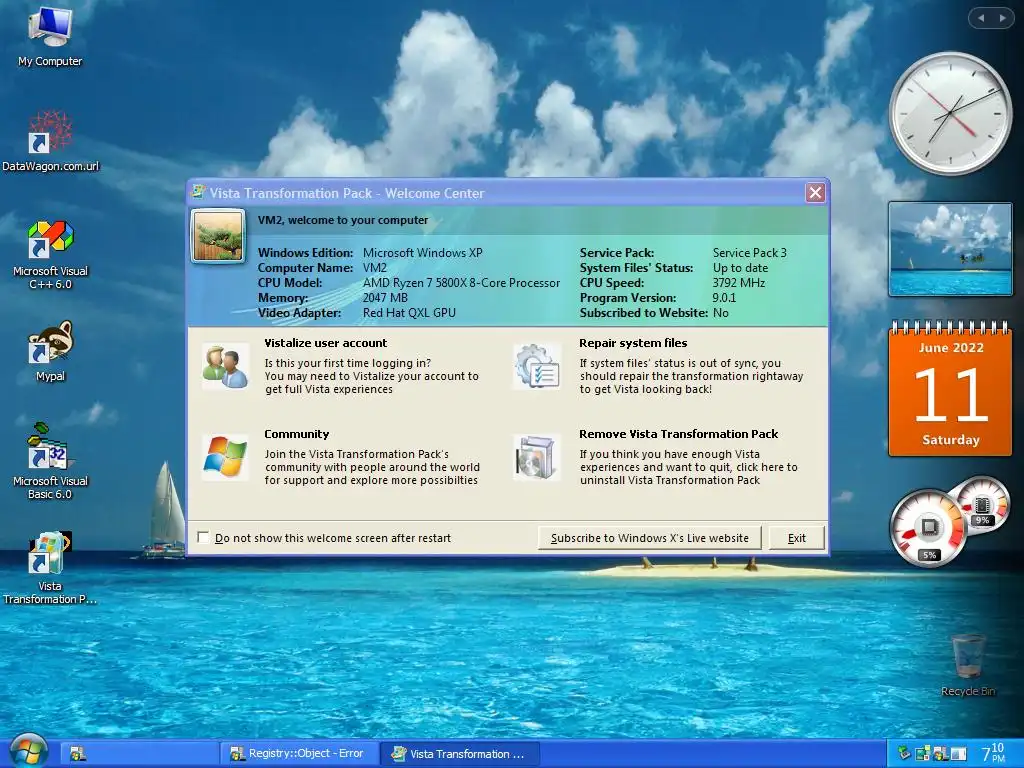1024x768 pixels.
Task: Launch Microsoft Visual C++ 6.0 shortcut
Action: coord(50,255)
